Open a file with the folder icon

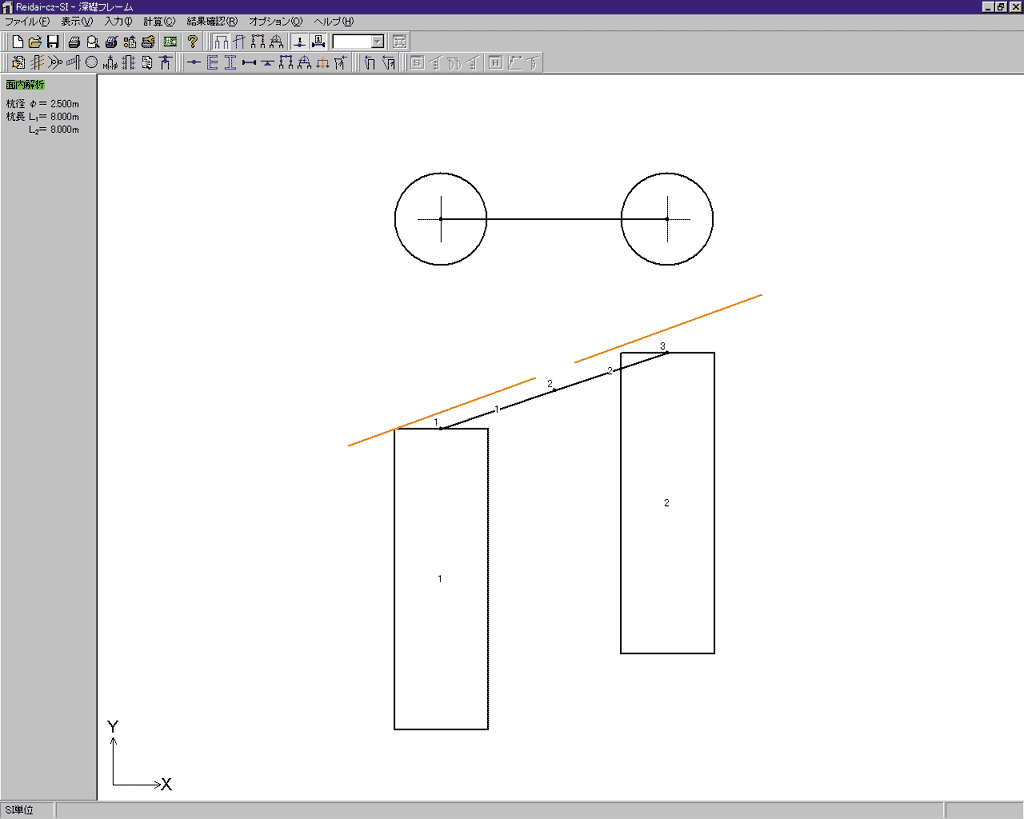34,42
